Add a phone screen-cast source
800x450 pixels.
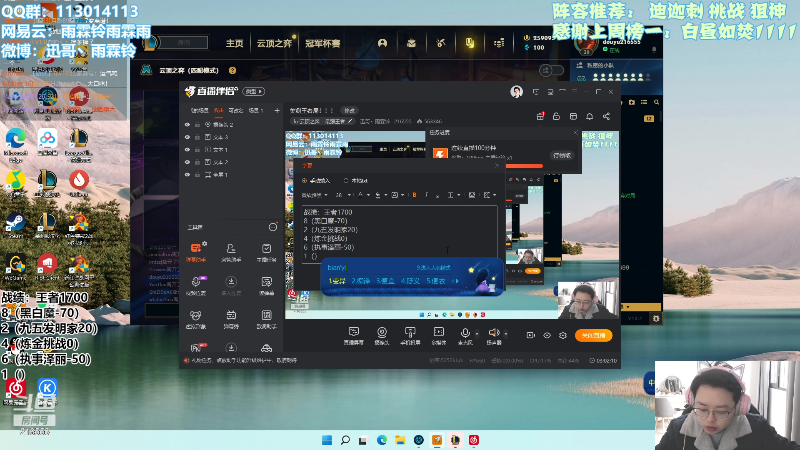[410, 336]
